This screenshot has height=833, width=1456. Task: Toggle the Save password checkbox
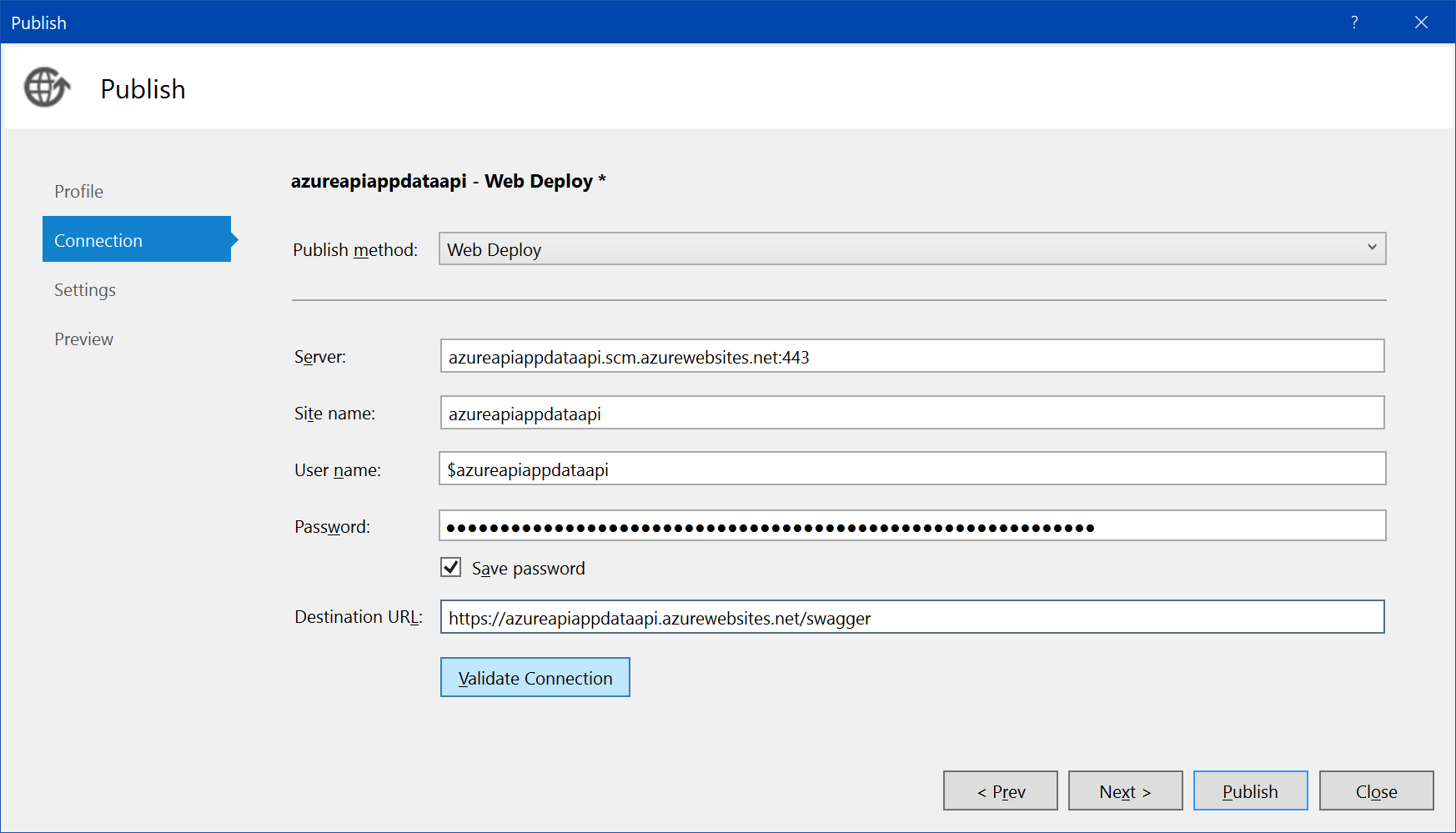click(x=451, y=568)
